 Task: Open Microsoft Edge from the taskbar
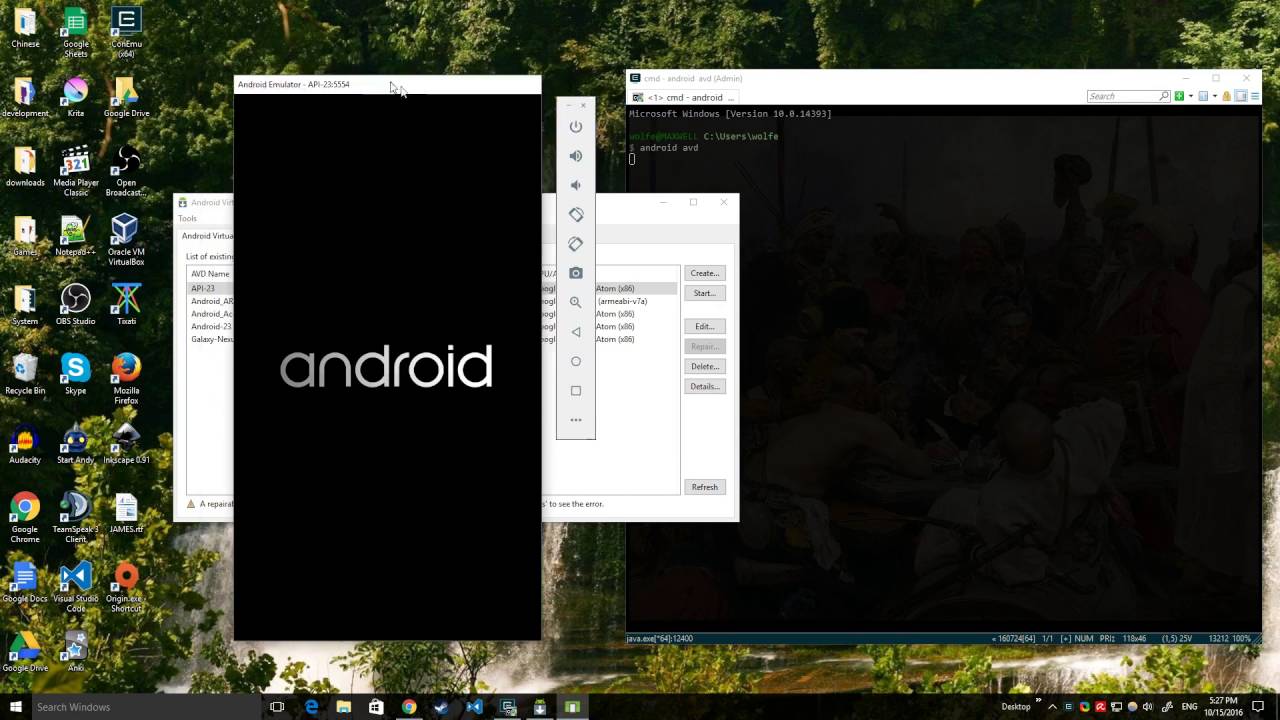(x=311, y=707)
